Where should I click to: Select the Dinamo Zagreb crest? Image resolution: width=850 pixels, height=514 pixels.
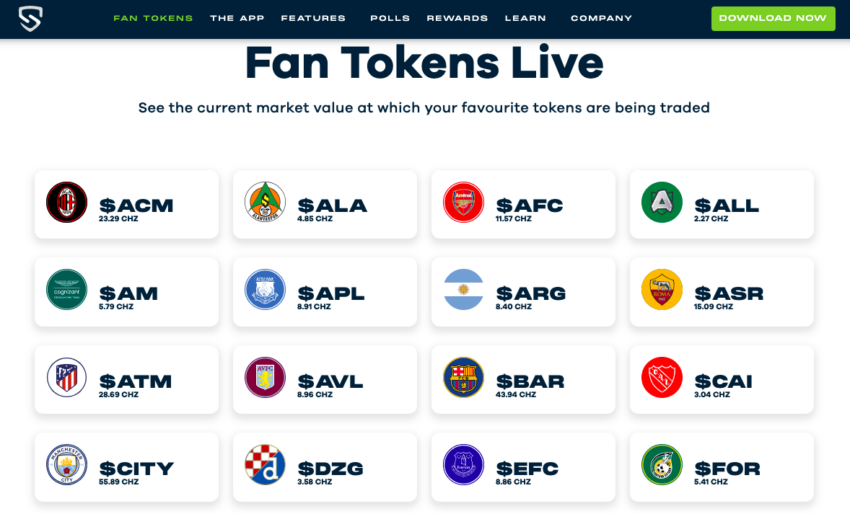click(265, 465)
